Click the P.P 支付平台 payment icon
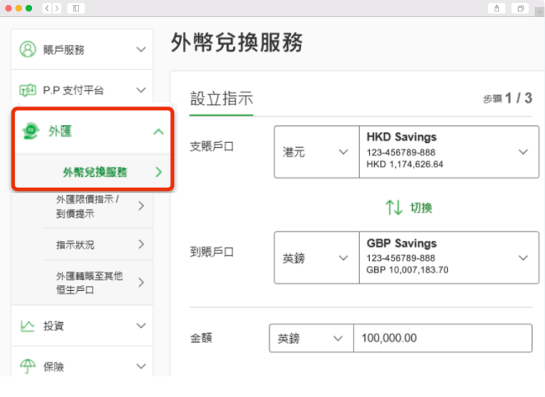This screenshot has width=545, height=397. coord(27,90)
